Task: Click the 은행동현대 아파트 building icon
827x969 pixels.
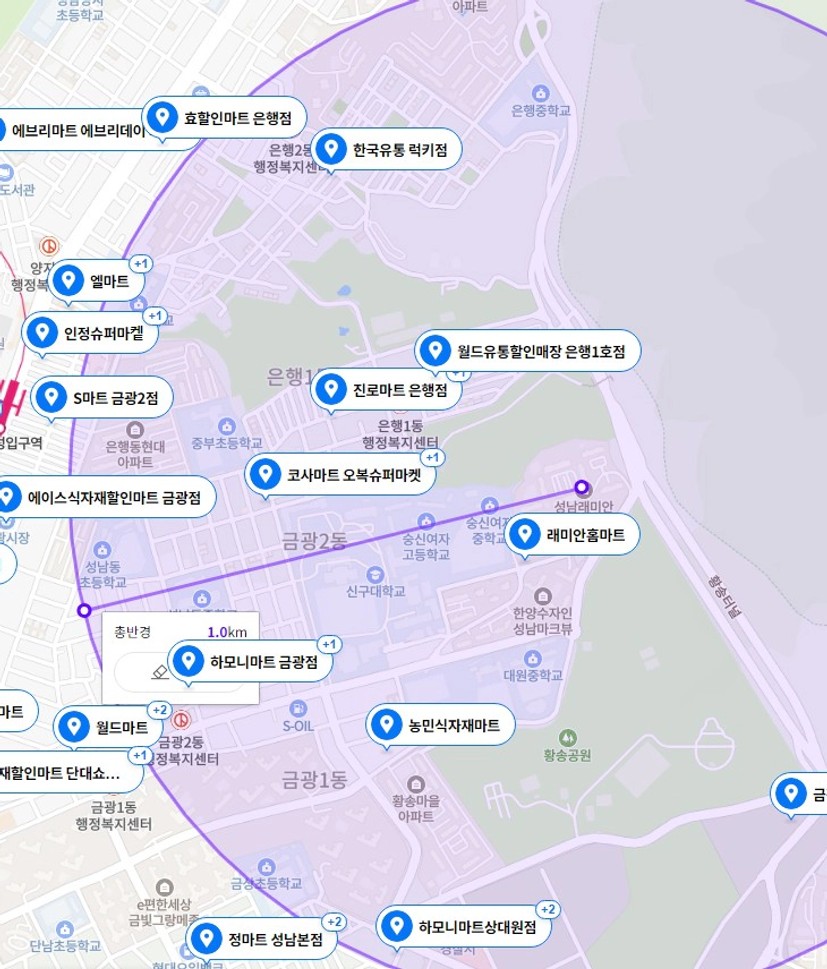Action: [x=135, y=429]
